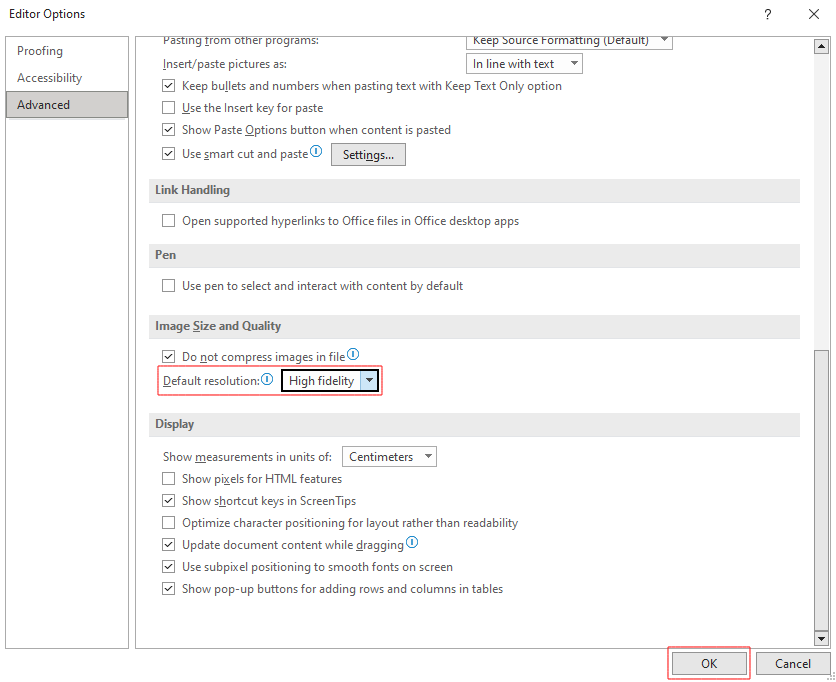Click the vertical scrollbar thumb

(x=821, y=490)
